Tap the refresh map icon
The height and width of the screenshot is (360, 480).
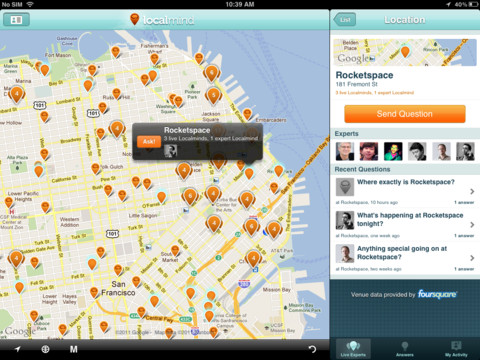(312, 349)
